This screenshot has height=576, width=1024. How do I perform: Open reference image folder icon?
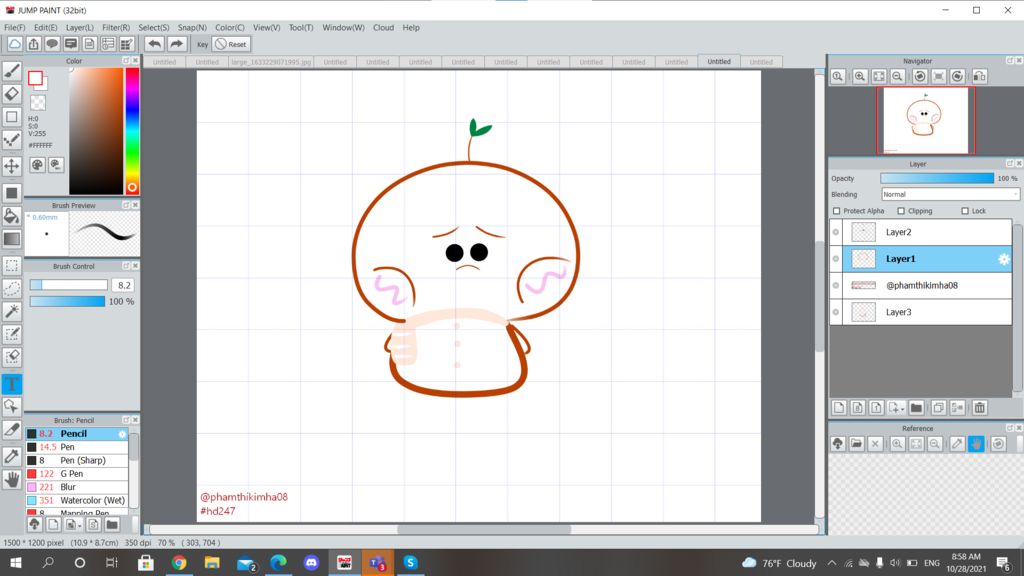point(857,444)
